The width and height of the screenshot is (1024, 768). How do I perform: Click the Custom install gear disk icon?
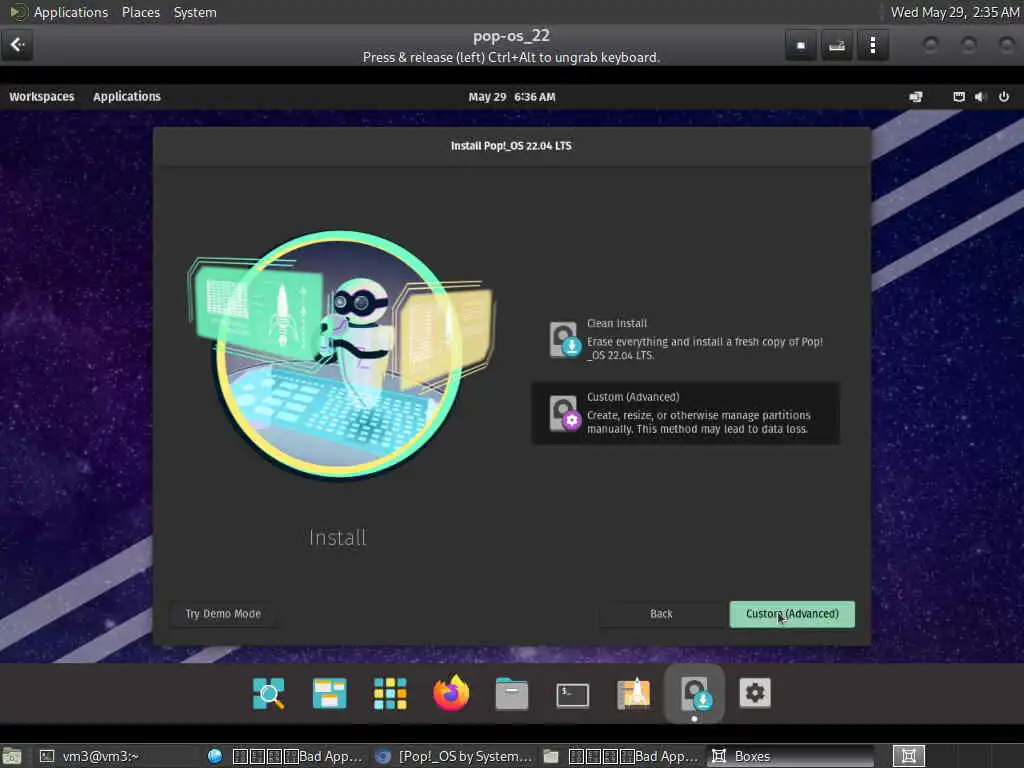(564, 413)
